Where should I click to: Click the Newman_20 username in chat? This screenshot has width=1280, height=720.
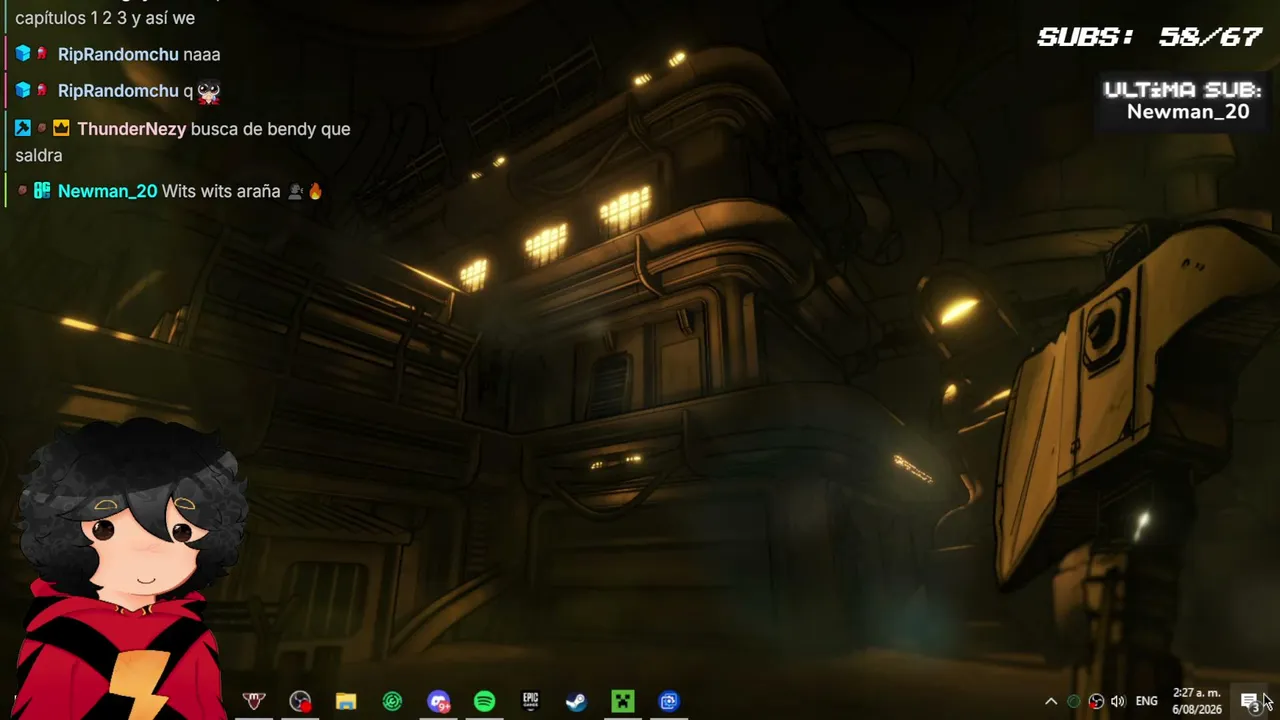[x=107, y=191]
